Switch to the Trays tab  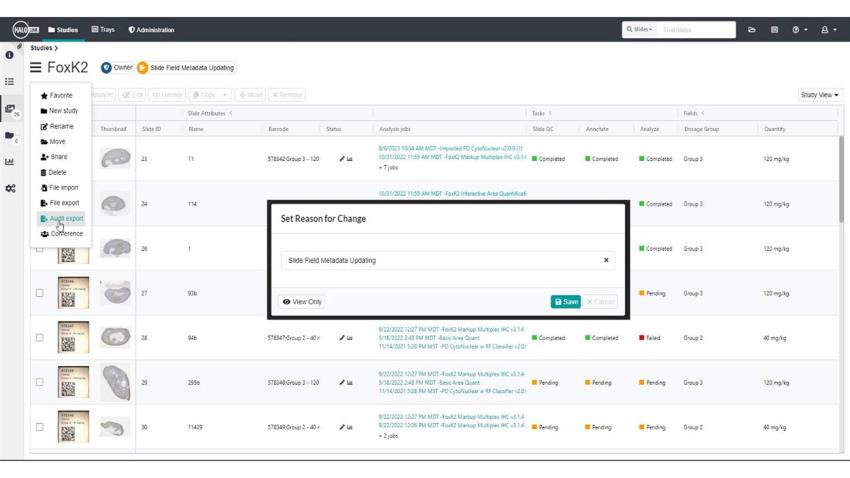103,30
